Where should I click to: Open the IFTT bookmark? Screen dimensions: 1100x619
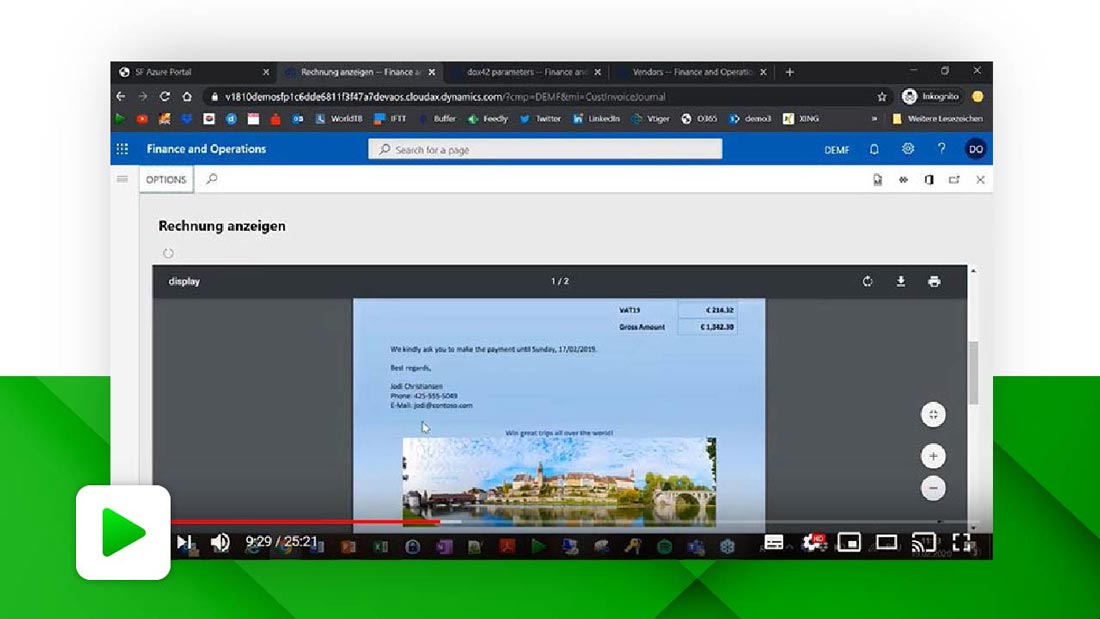tap(390, 119)
